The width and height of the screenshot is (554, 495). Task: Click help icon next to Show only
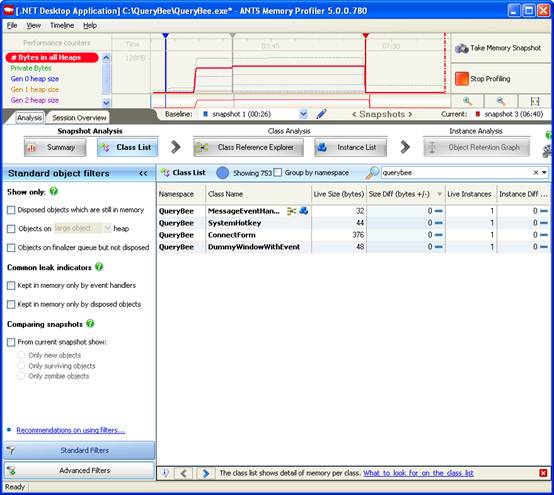point(54,191)
